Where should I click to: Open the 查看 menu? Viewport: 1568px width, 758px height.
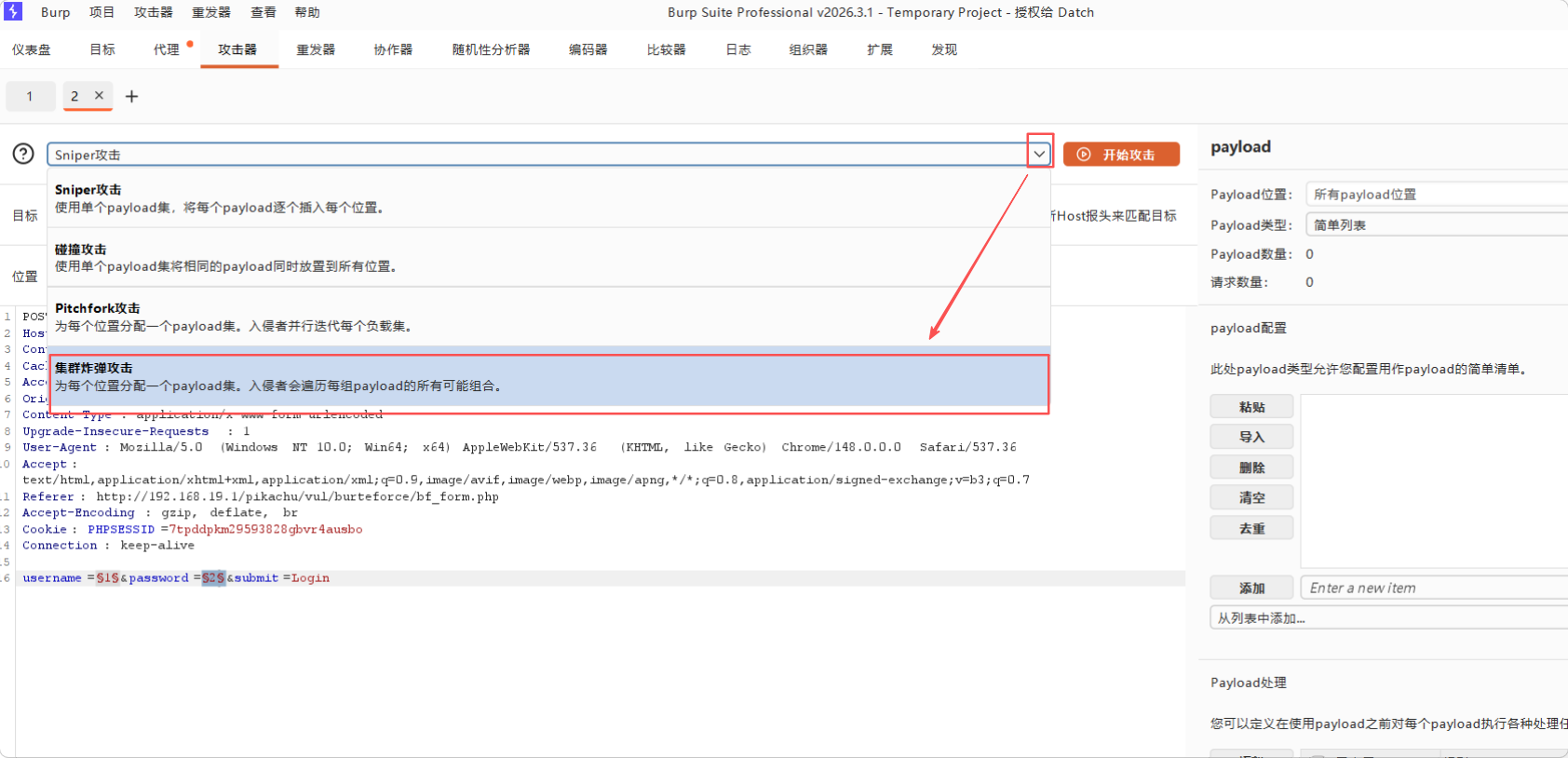(x=264, y=12)
